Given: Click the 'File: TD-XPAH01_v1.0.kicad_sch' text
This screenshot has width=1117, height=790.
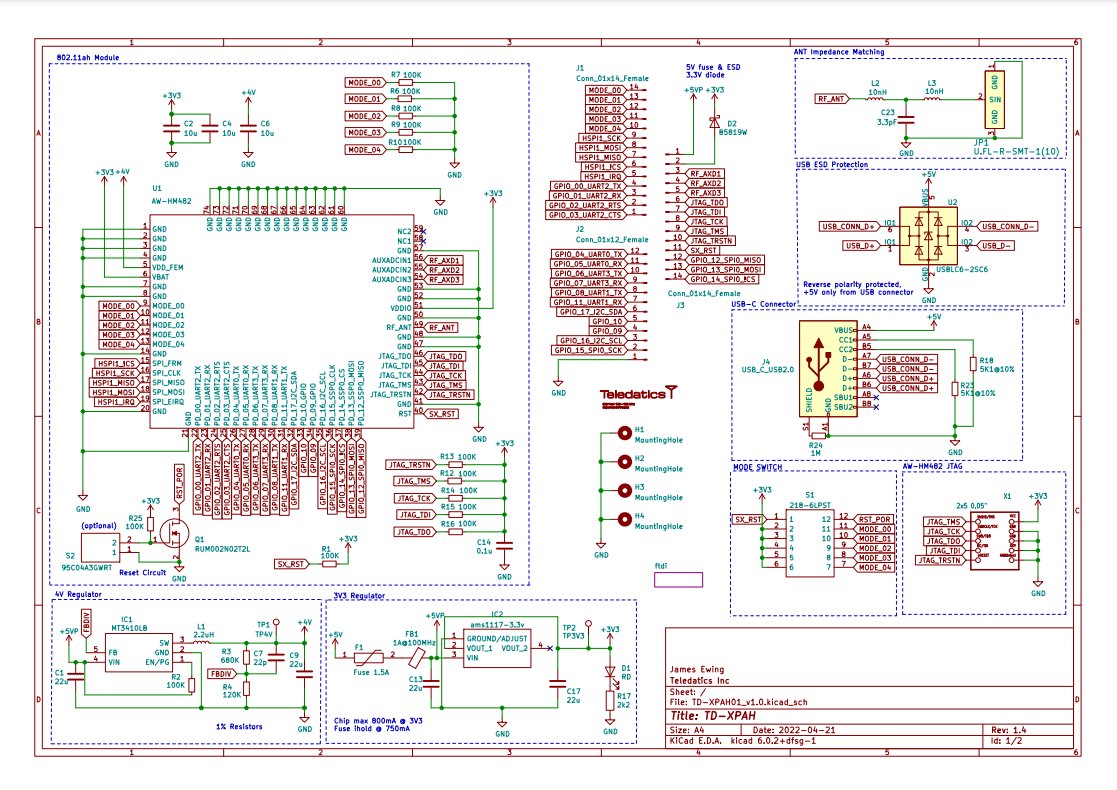Looking at the screenshot, I should (x=739, y=702).
